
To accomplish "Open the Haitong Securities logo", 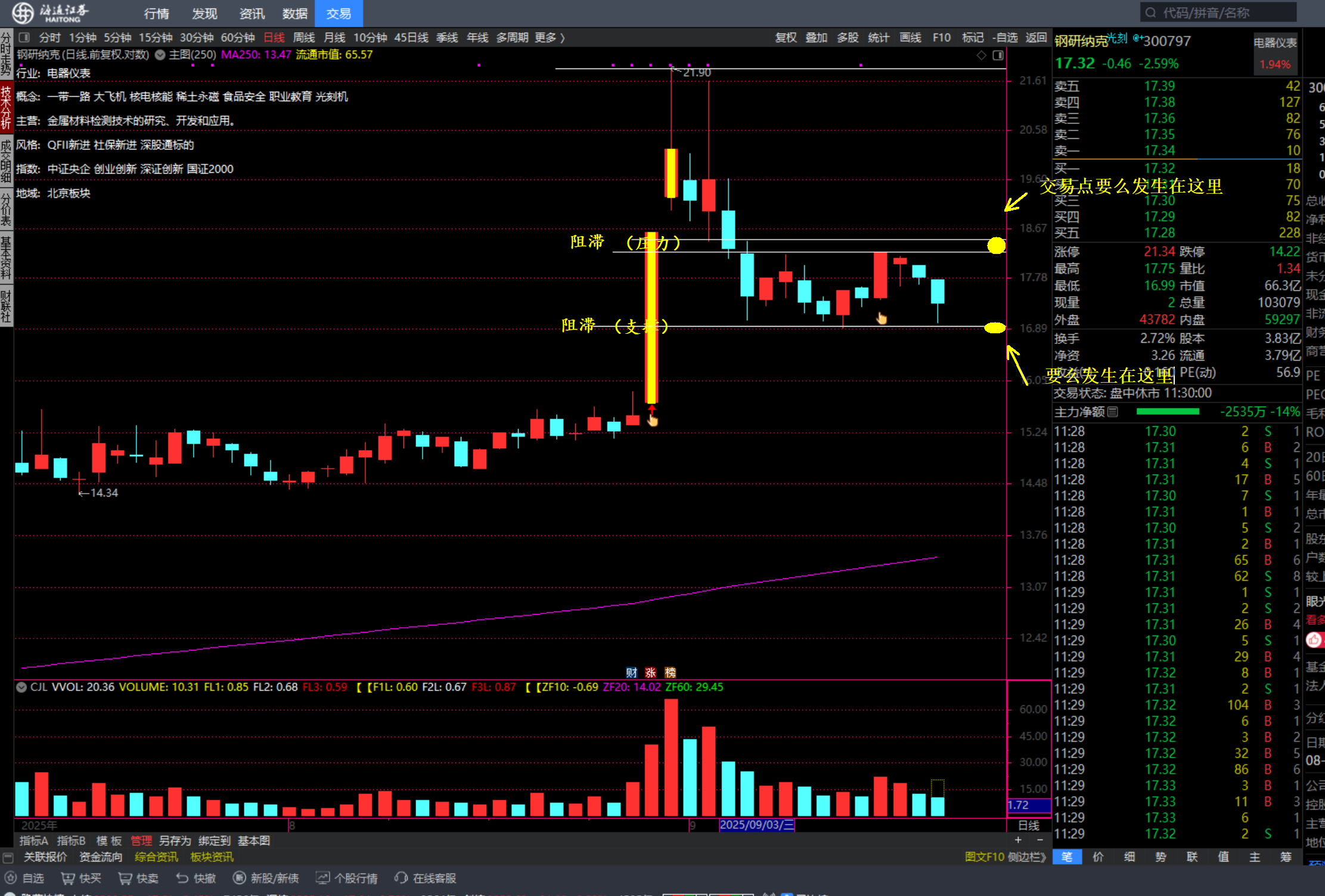I will [50, 13].
